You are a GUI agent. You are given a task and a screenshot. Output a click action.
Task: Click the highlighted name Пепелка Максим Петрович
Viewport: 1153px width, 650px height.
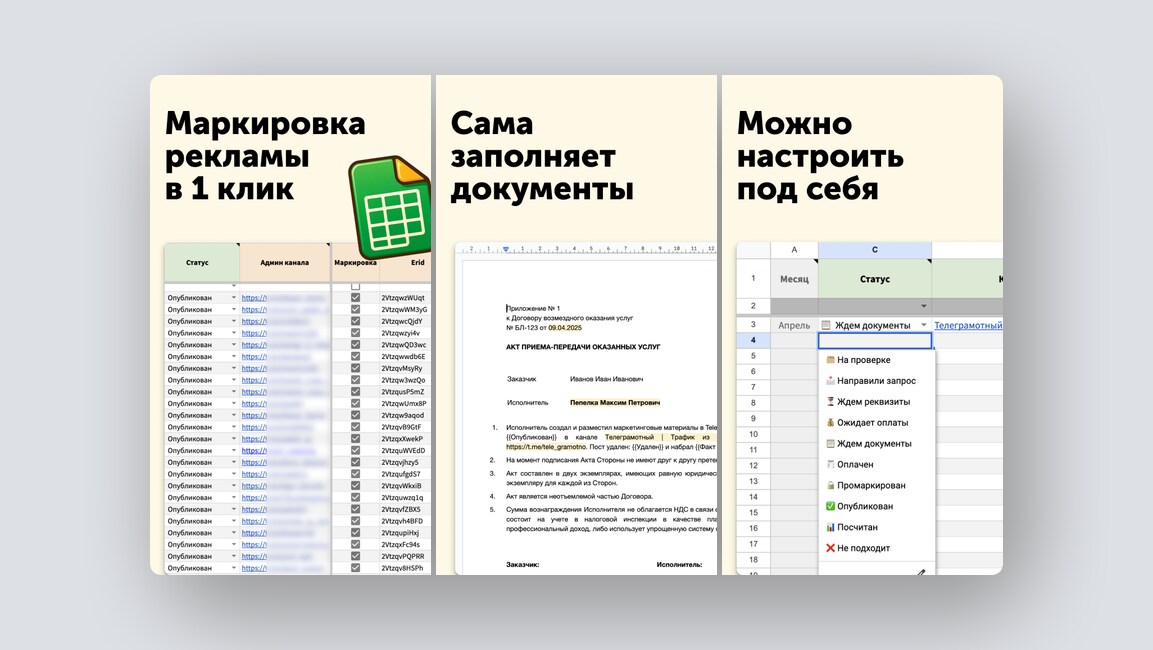coord(615,403)
